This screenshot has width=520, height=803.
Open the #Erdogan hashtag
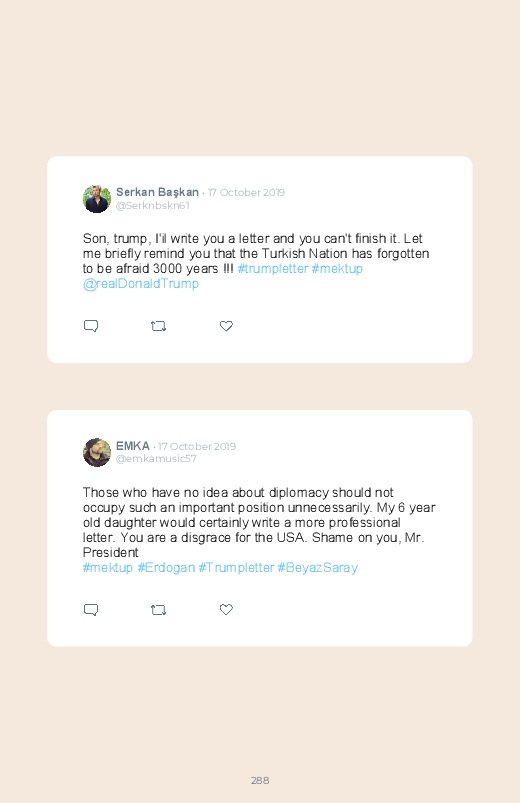pos(167,567)
